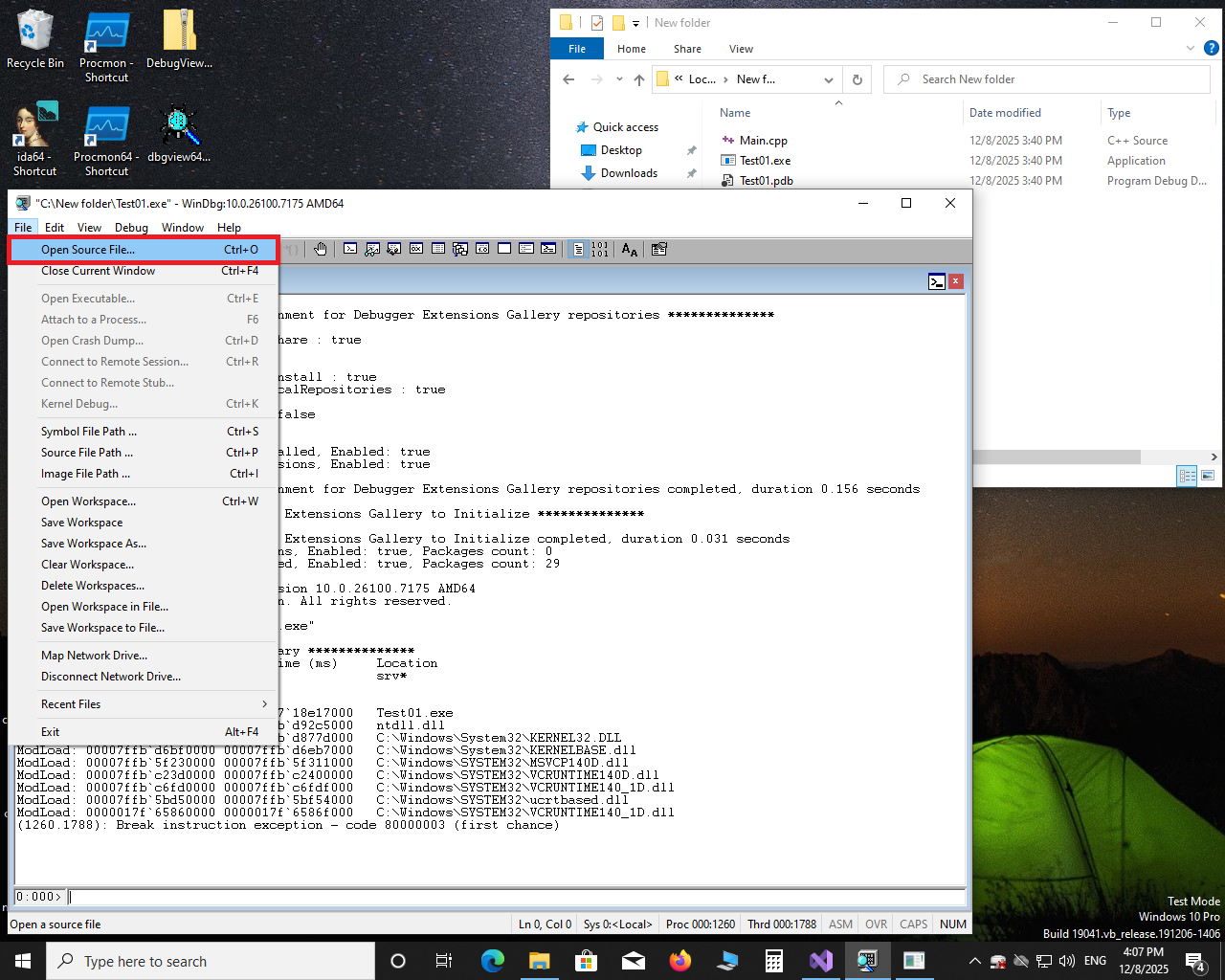Screen dimensions: 1225x980
Task: Click the Font (Aa) toolbar icon
Action: [x=629, y=250]
